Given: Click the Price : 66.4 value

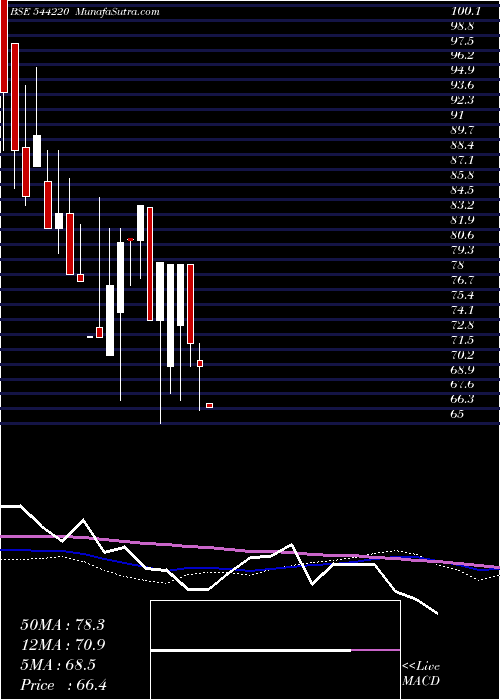Looking at the screenshot, I should [63, 685].
